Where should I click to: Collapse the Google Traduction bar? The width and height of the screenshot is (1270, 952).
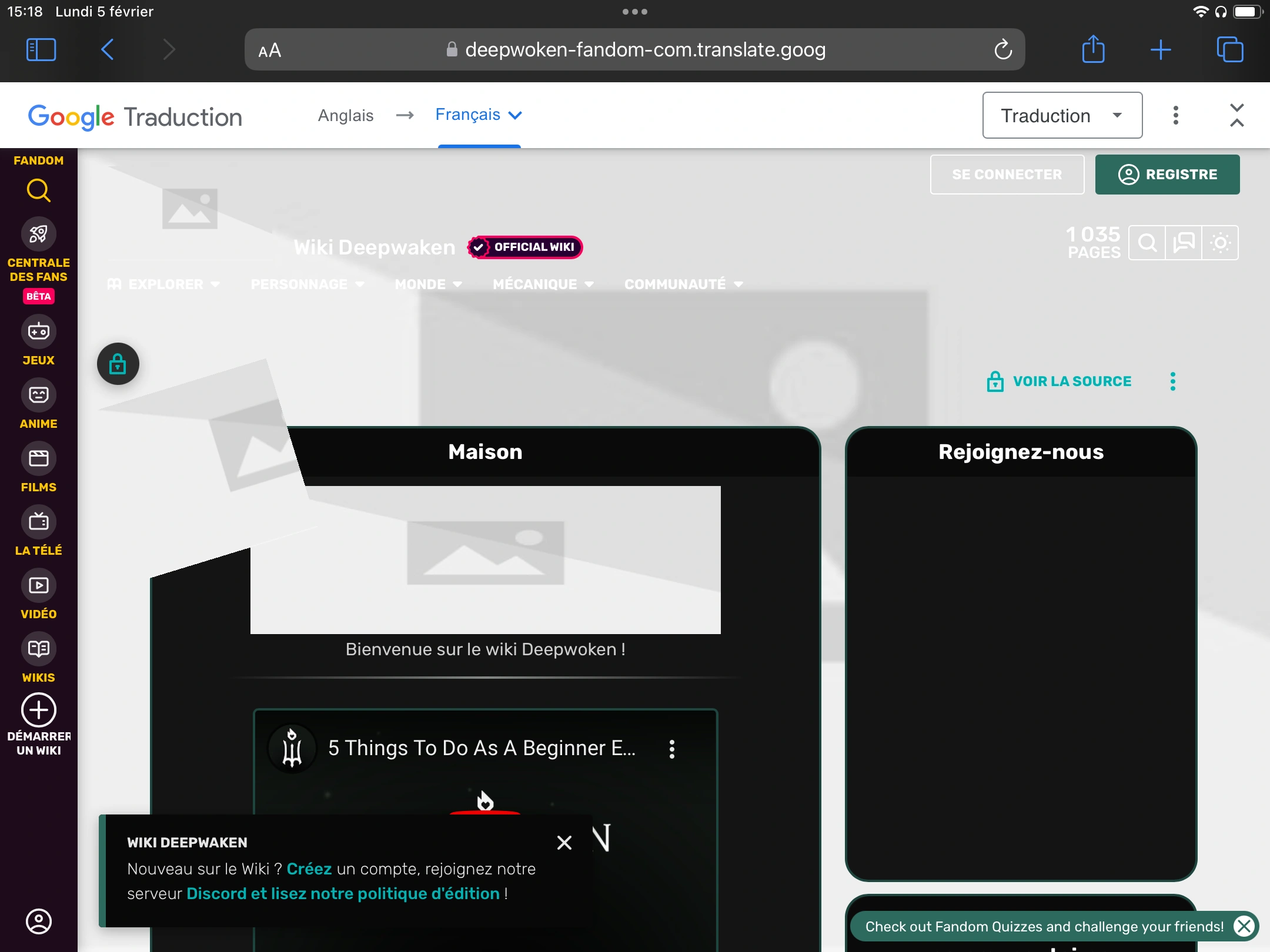click(1236, 115)
